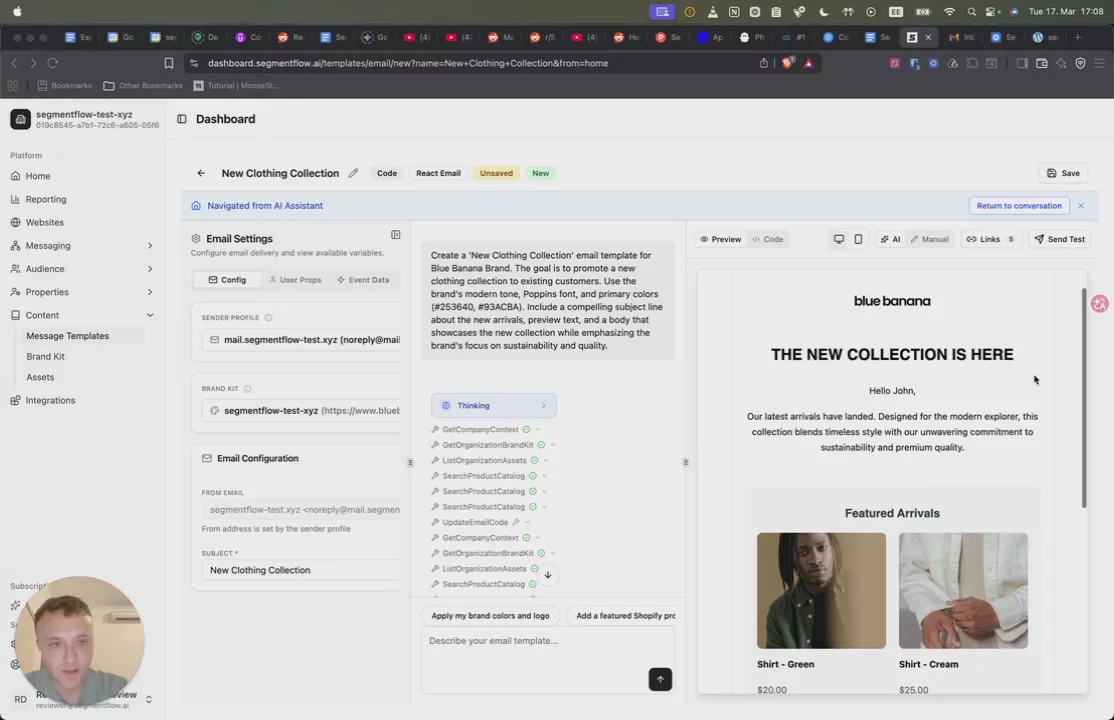
Task: Switch email view to Preview
Action: [720, 239]
